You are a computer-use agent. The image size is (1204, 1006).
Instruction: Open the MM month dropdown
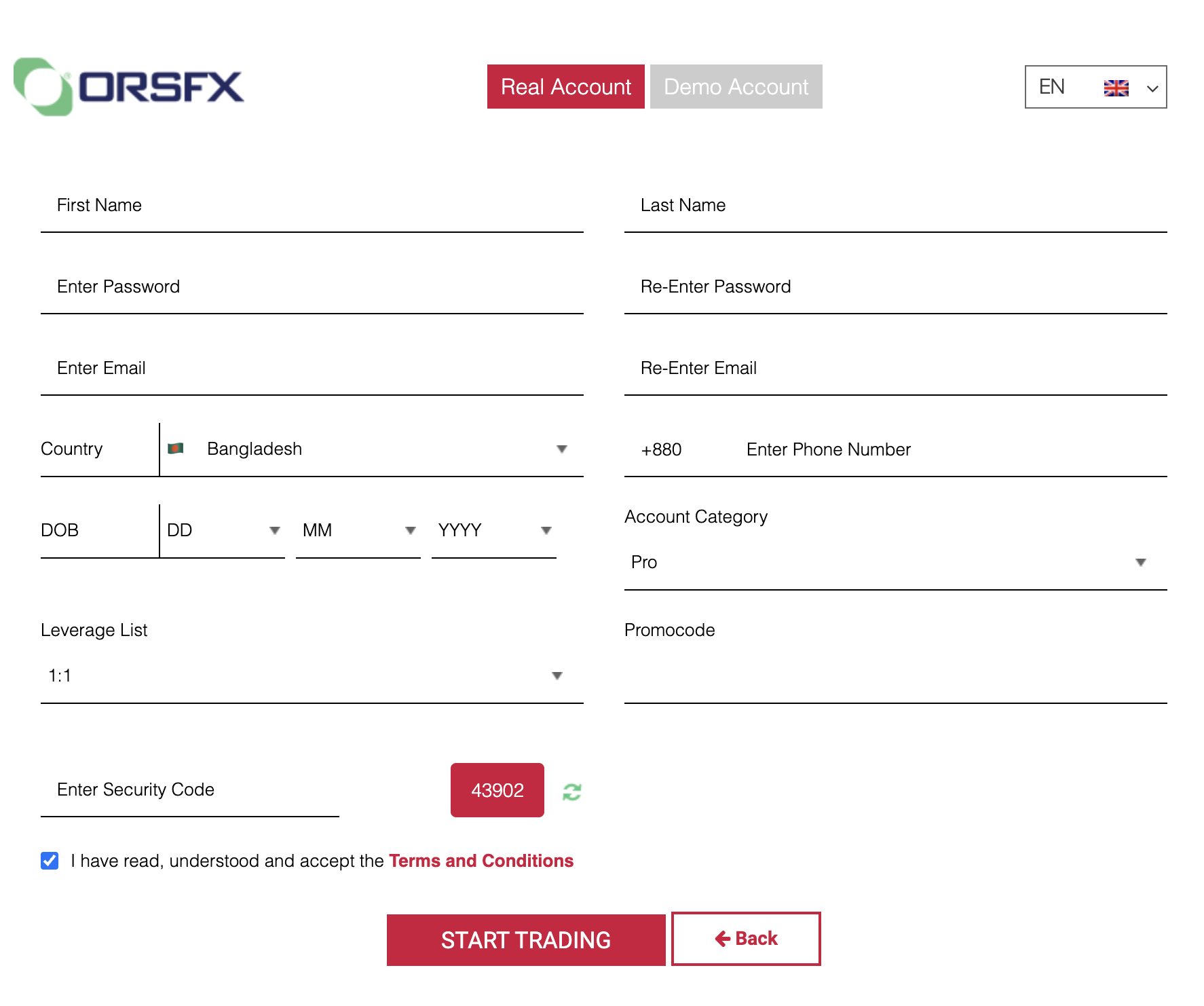358,531
